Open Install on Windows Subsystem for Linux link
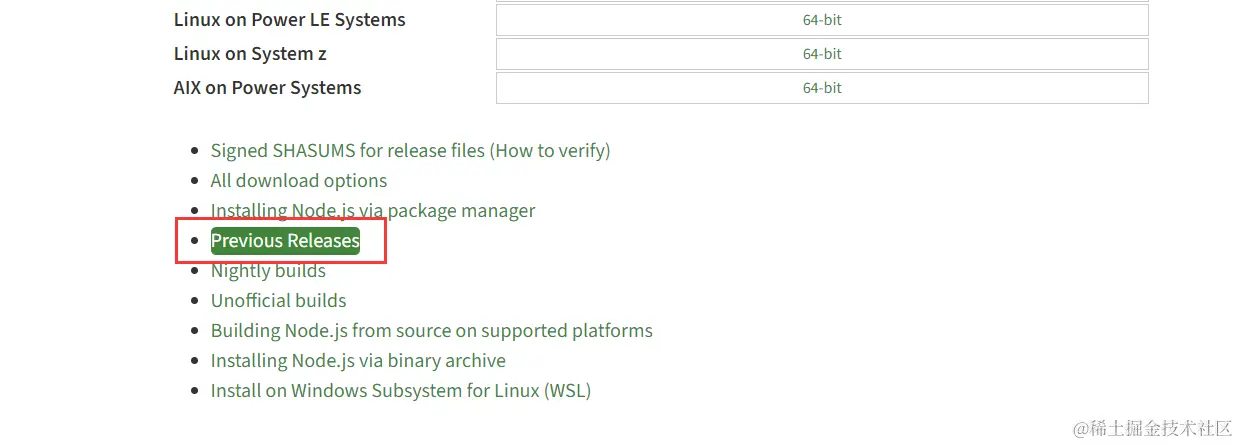This screenshot has width=1239, height=445. tap(400, 391)
